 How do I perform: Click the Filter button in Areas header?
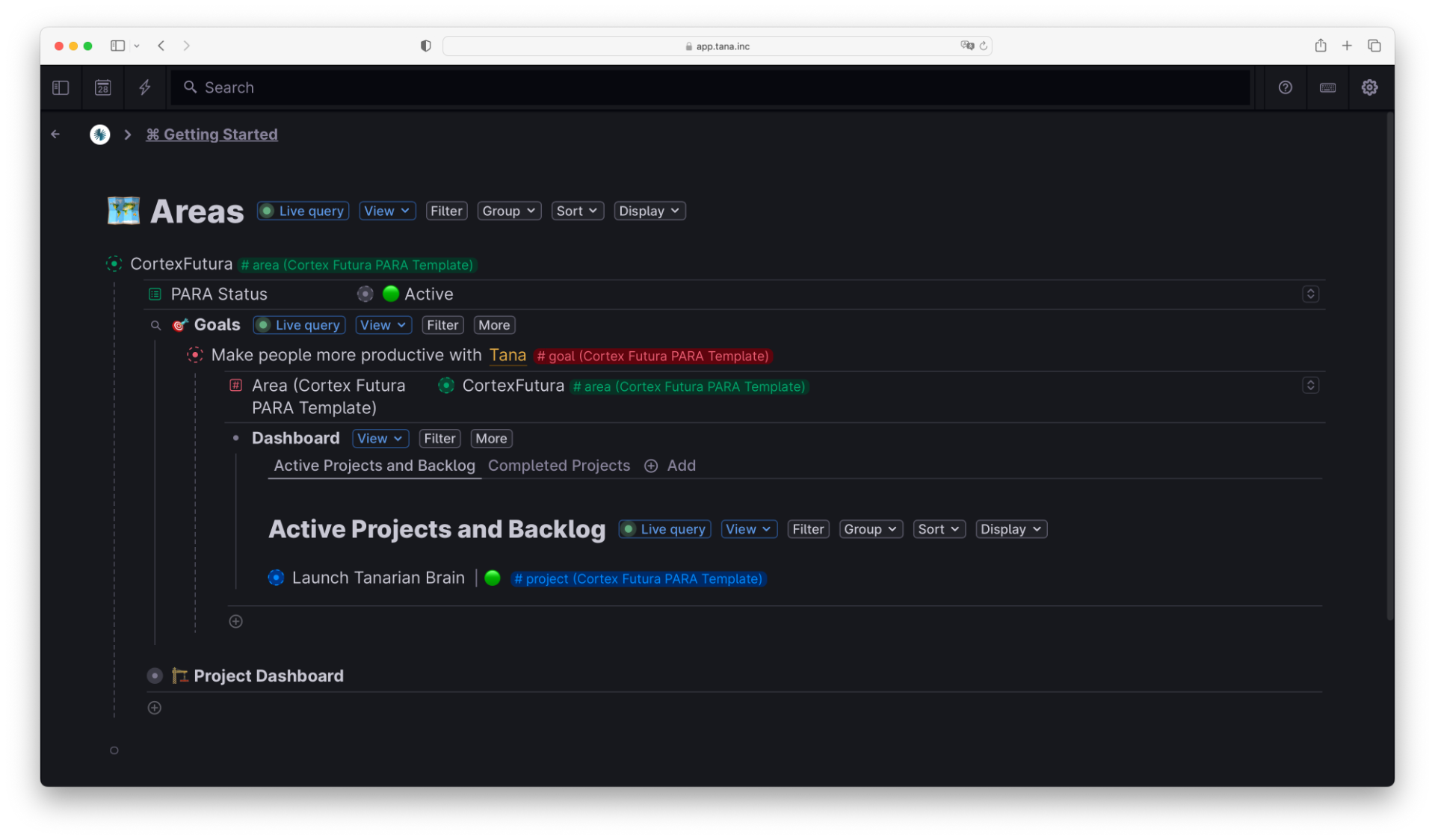(446, 210)
